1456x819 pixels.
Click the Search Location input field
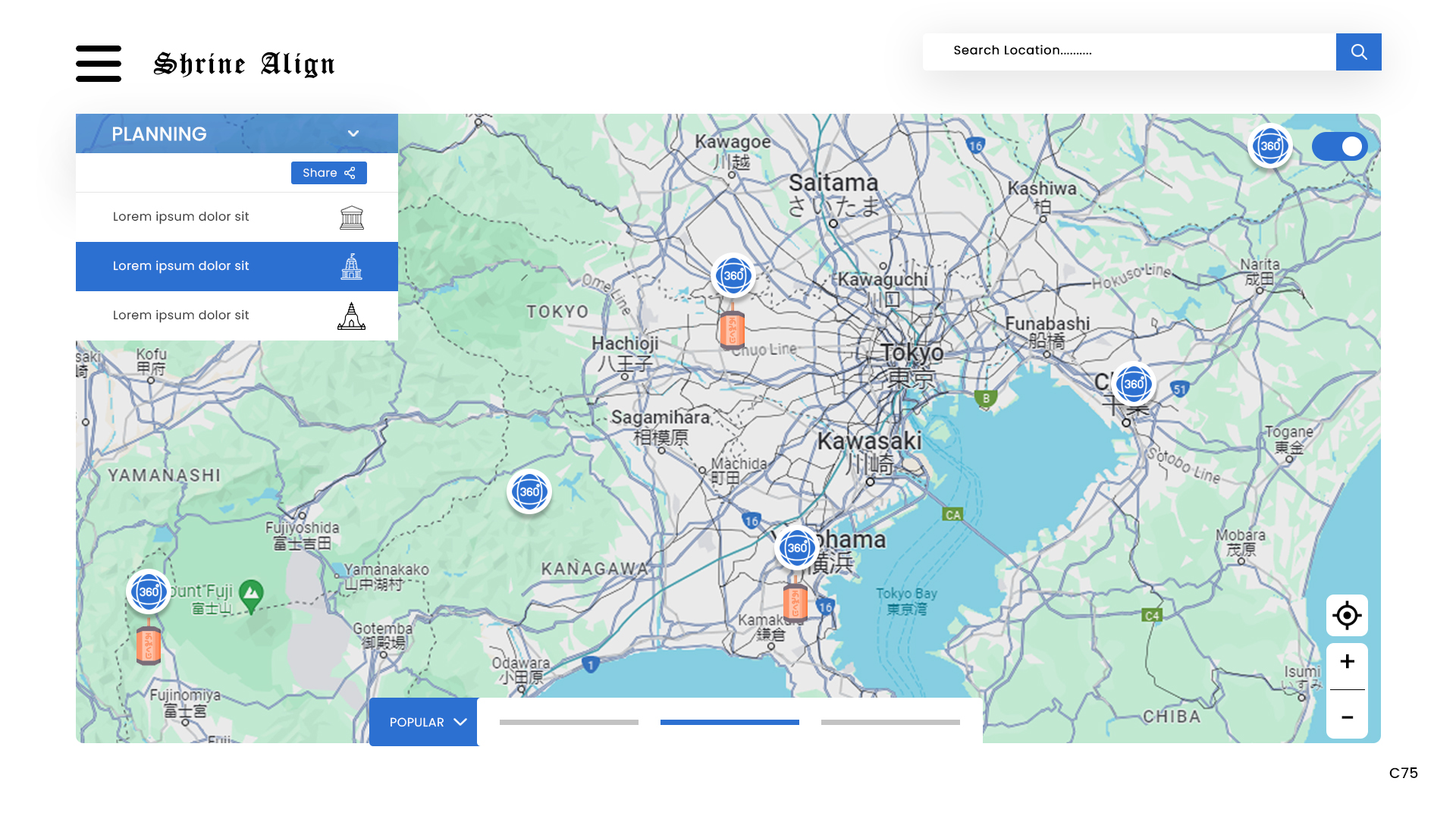(1128, 52)
